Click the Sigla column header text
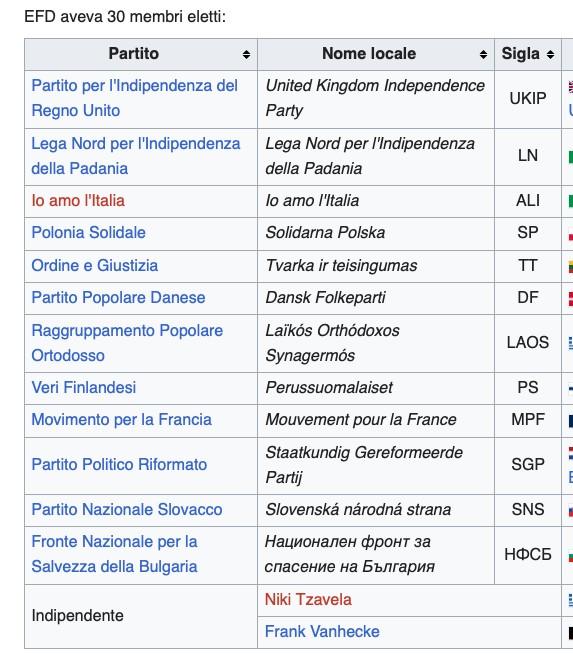The height and width of the screenshot is (654, 573). point(520,54)
